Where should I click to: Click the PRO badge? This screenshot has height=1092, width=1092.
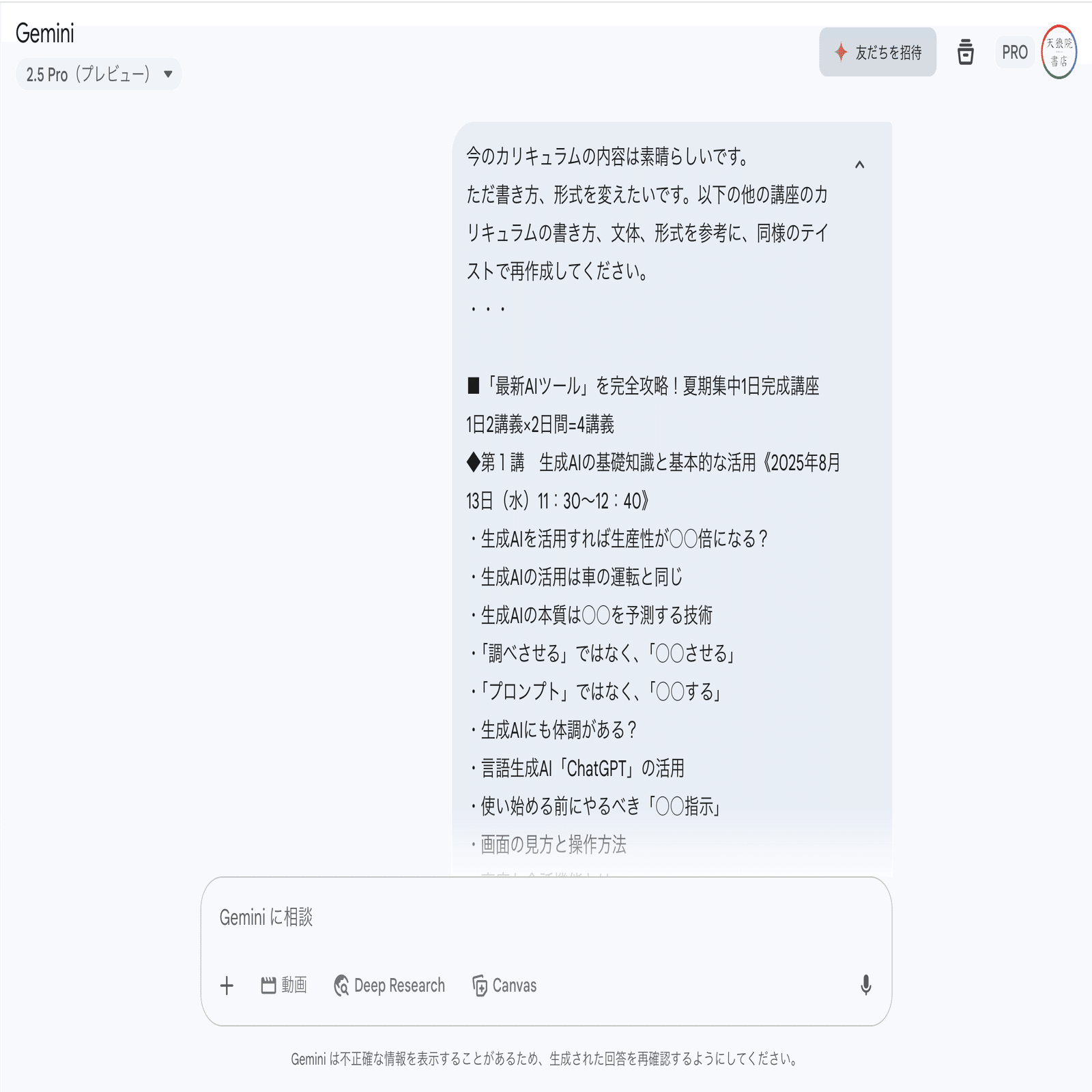(1015, 53)
